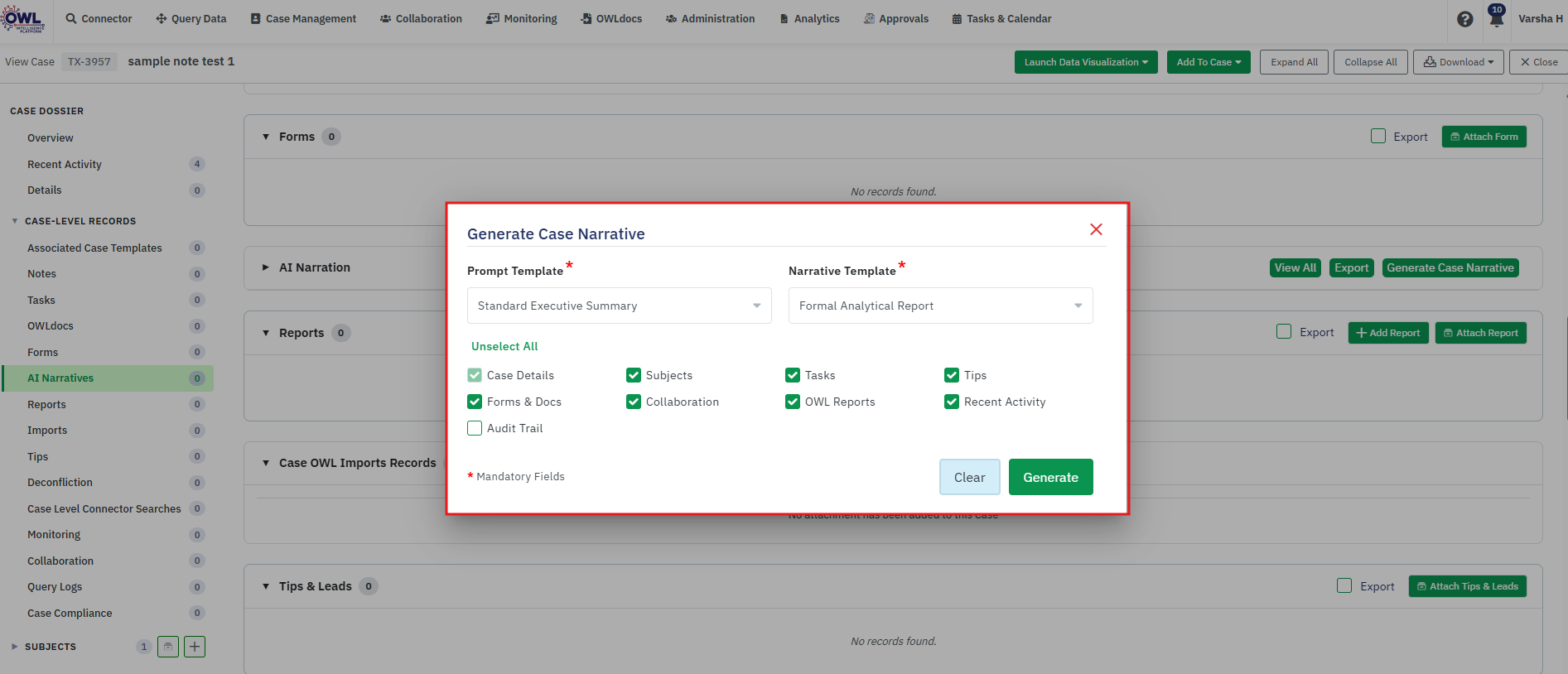Click the Generate Case Narrative button in AI Narration
1568x674 pixels.
tap(1450, 267)
